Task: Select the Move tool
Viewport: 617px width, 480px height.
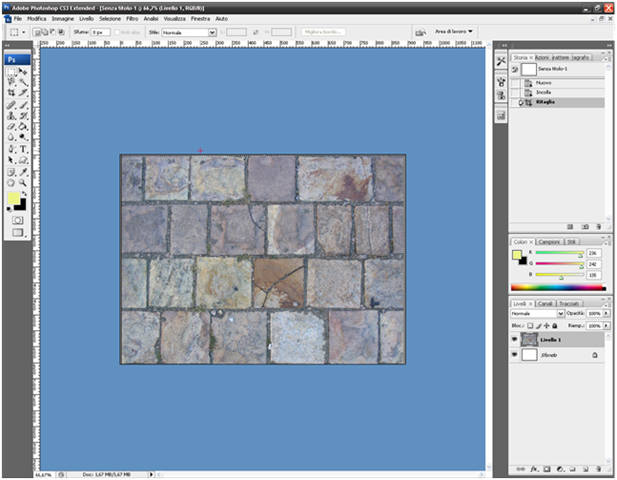Action: [x=23, y=72]
